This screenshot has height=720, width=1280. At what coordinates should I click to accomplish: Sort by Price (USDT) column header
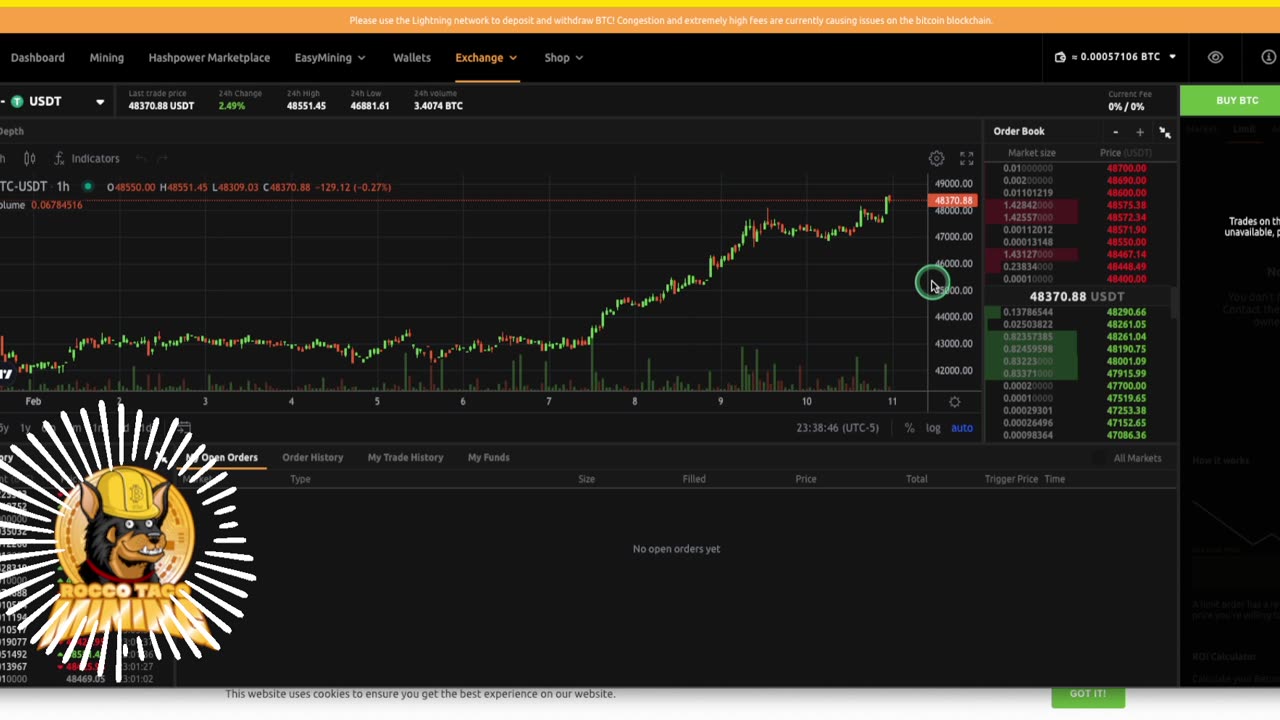click(x=1126, y=153)
